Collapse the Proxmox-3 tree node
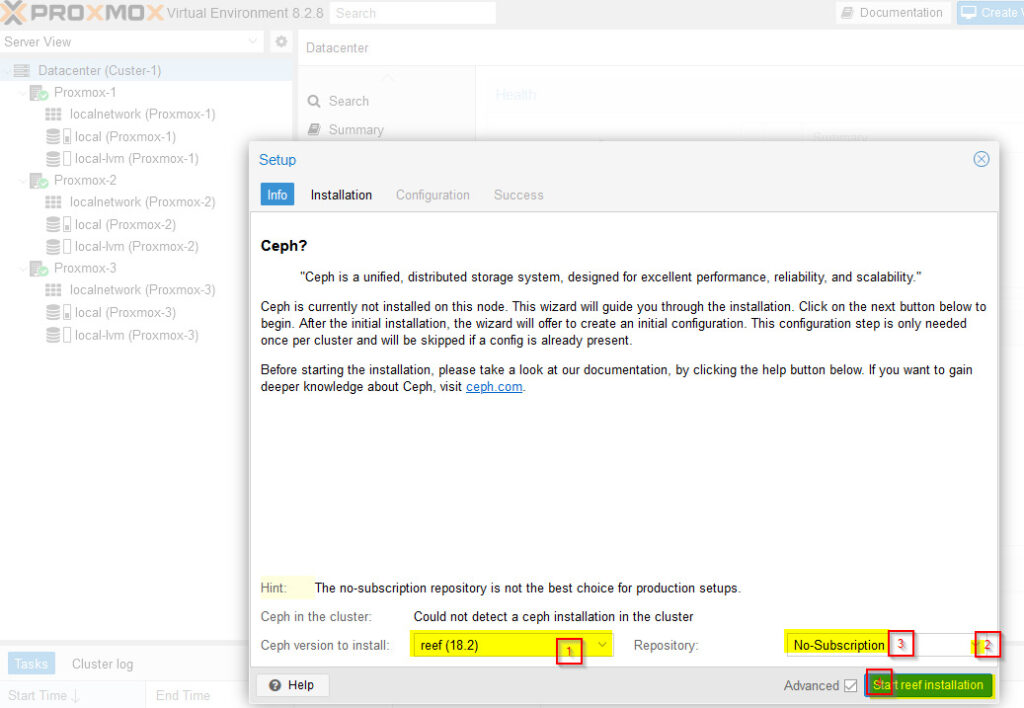 [22, 268]
